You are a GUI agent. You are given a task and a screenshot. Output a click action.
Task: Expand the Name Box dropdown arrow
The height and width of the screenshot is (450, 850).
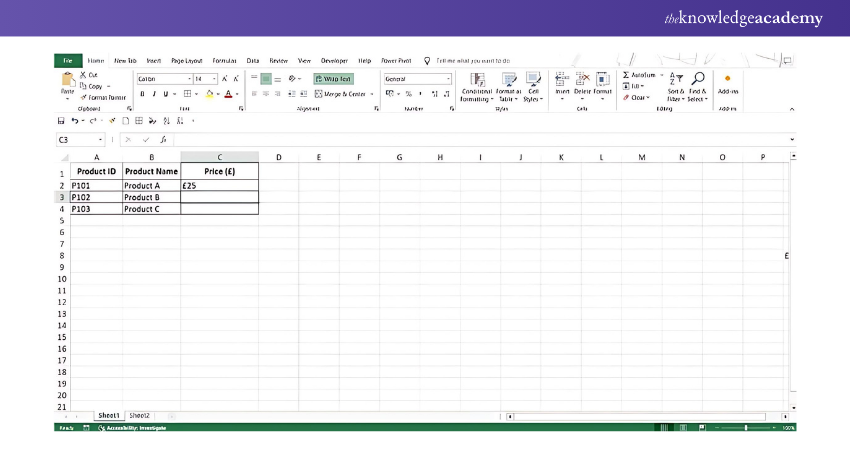click(101, 139)
